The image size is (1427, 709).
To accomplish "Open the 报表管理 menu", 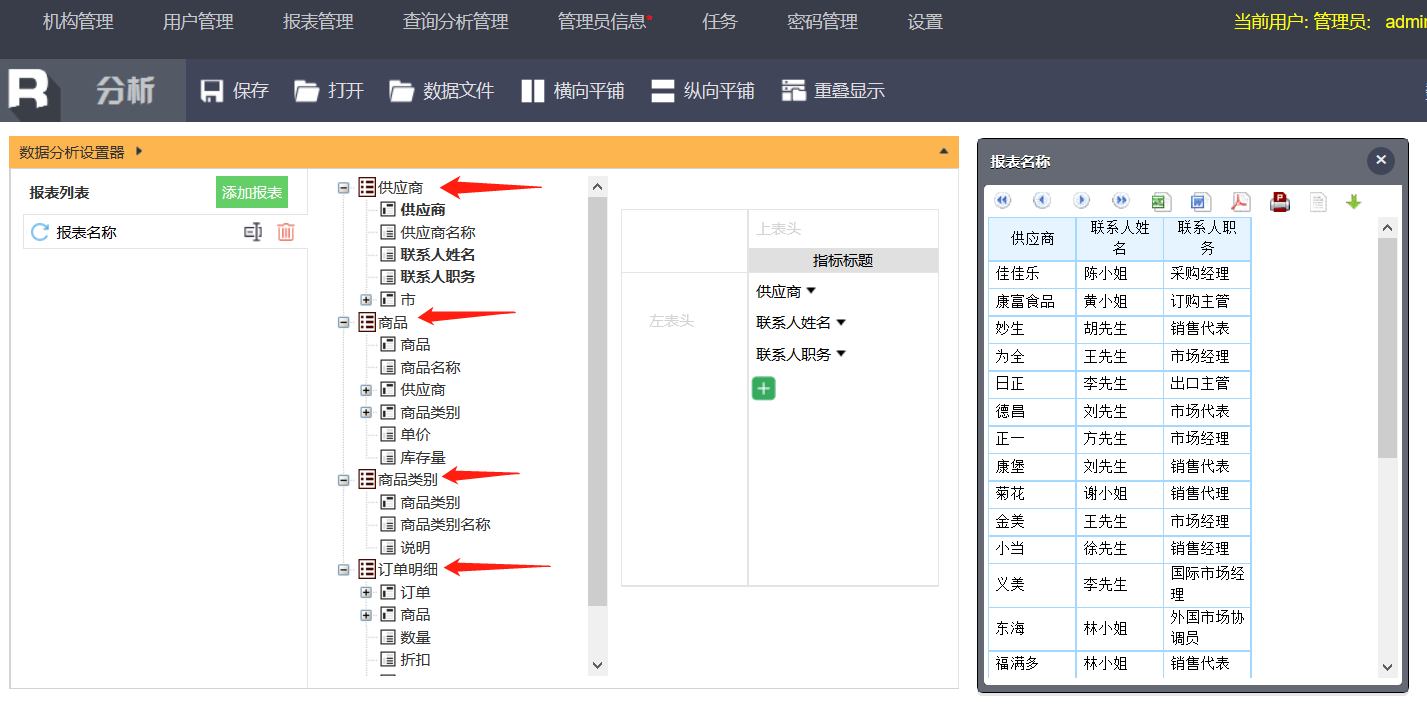I will (318, 22).
